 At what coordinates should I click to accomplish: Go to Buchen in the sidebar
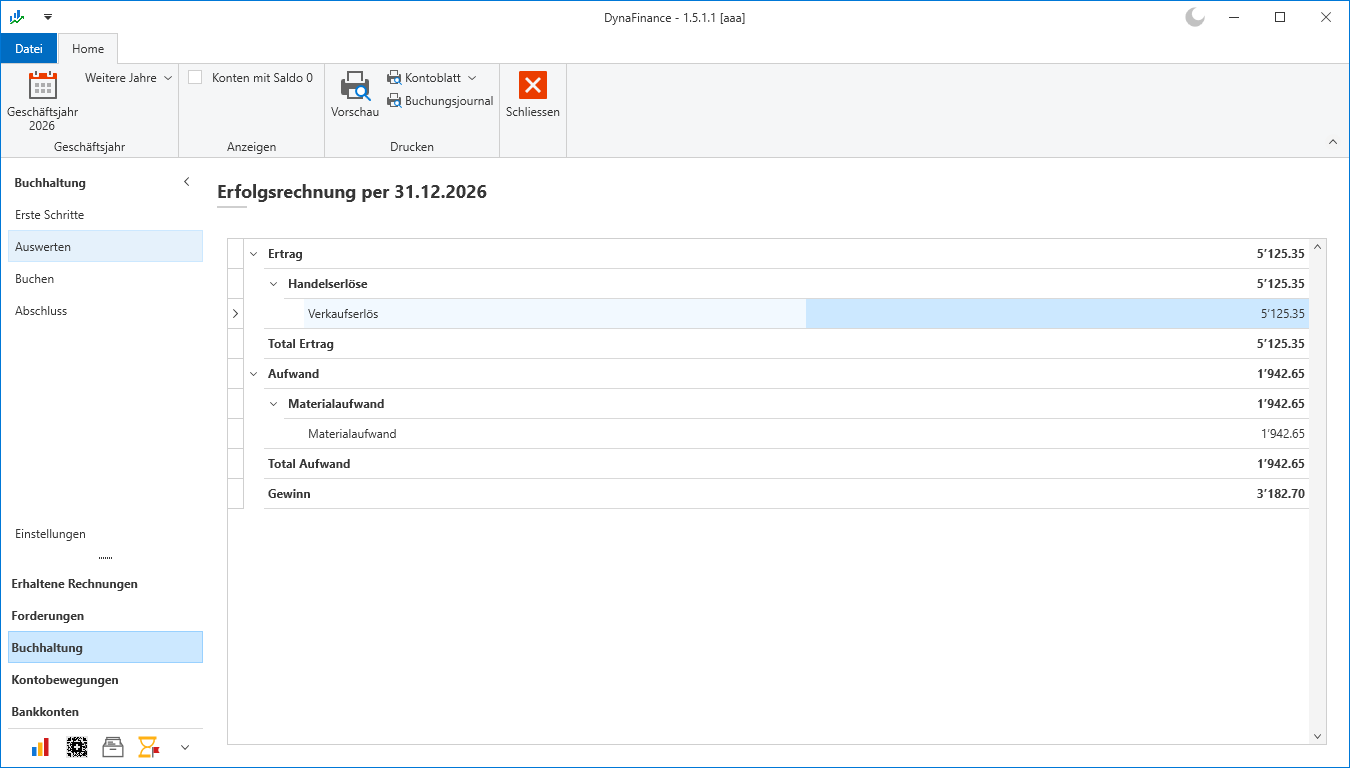click(105, 279)
